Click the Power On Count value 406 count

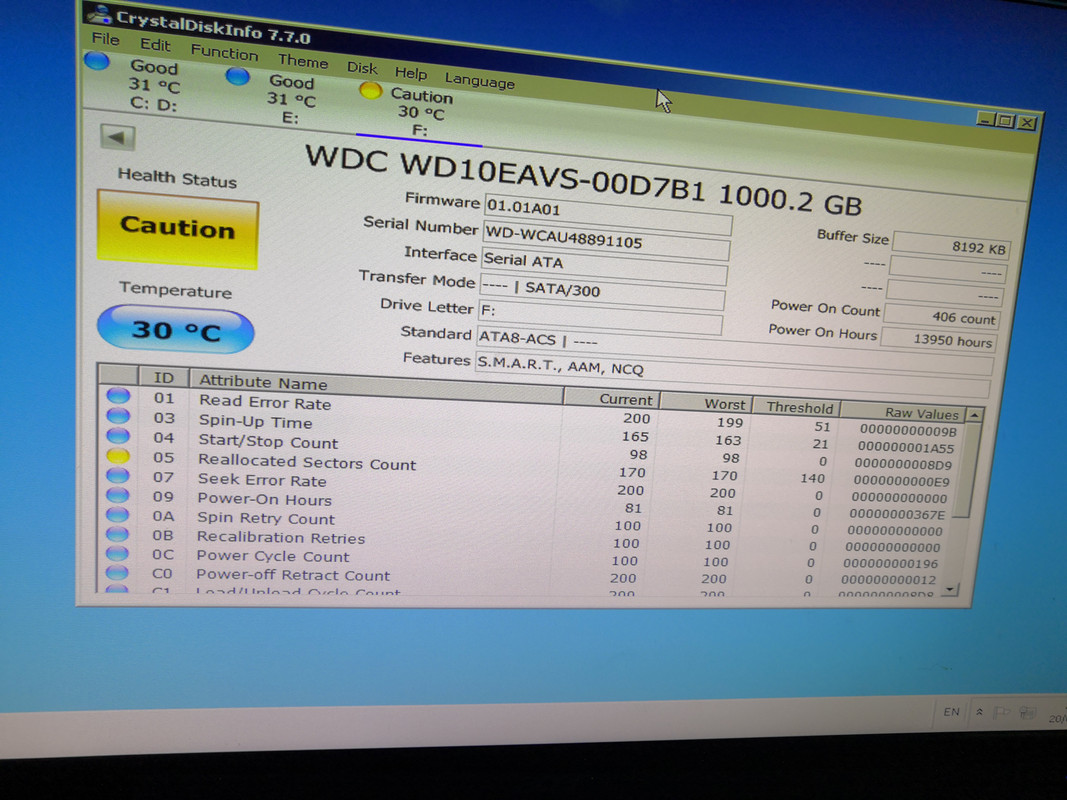pyautogui.click(x=940, y=316)
